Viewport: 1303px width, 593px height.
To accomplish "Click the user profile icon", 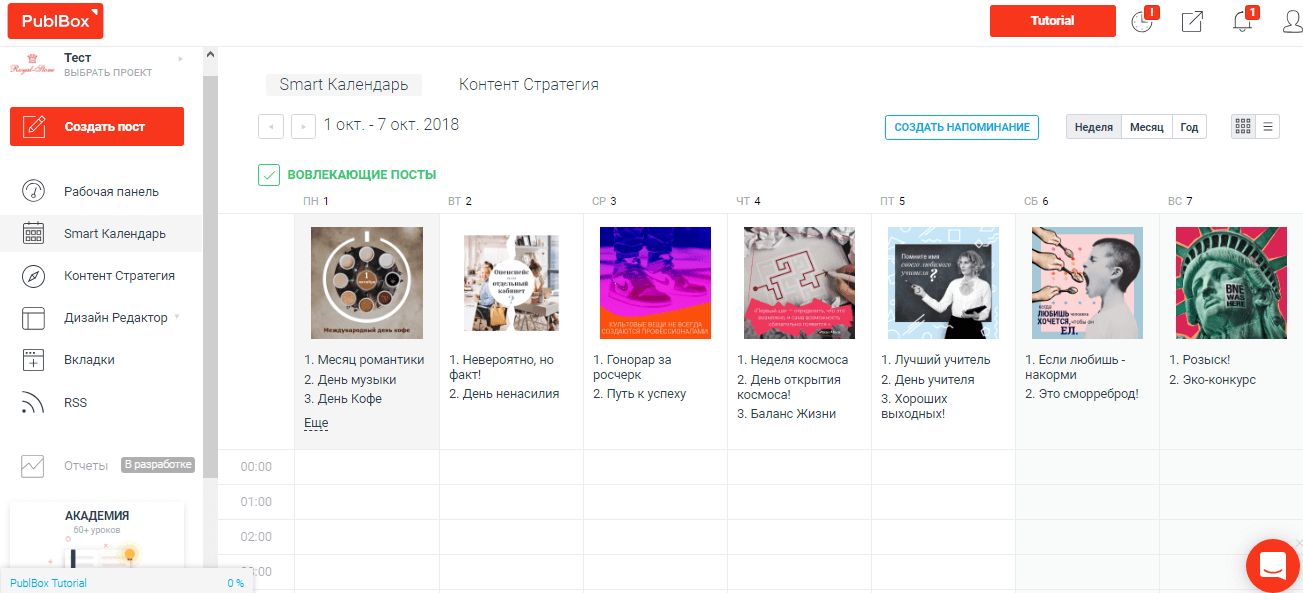I will [x=1292, y=22].
